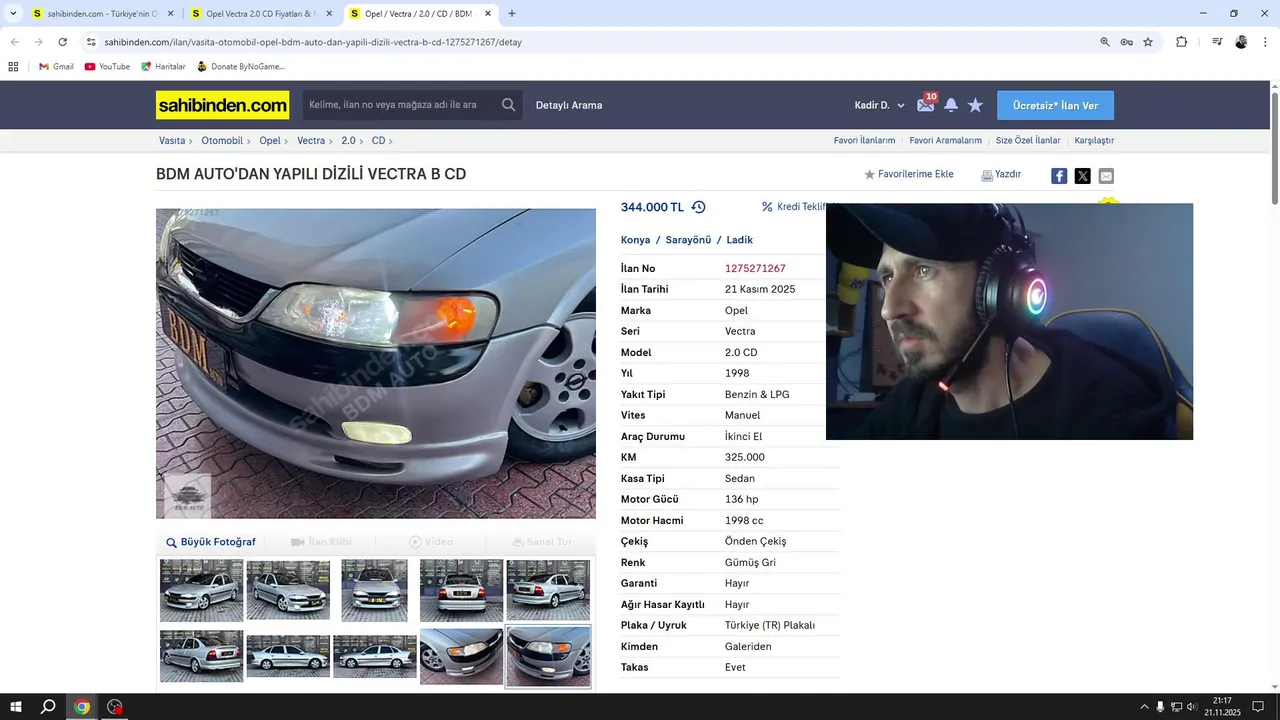
Task: Click Favorilerime Ekle
Action: [x=909, y=174]
